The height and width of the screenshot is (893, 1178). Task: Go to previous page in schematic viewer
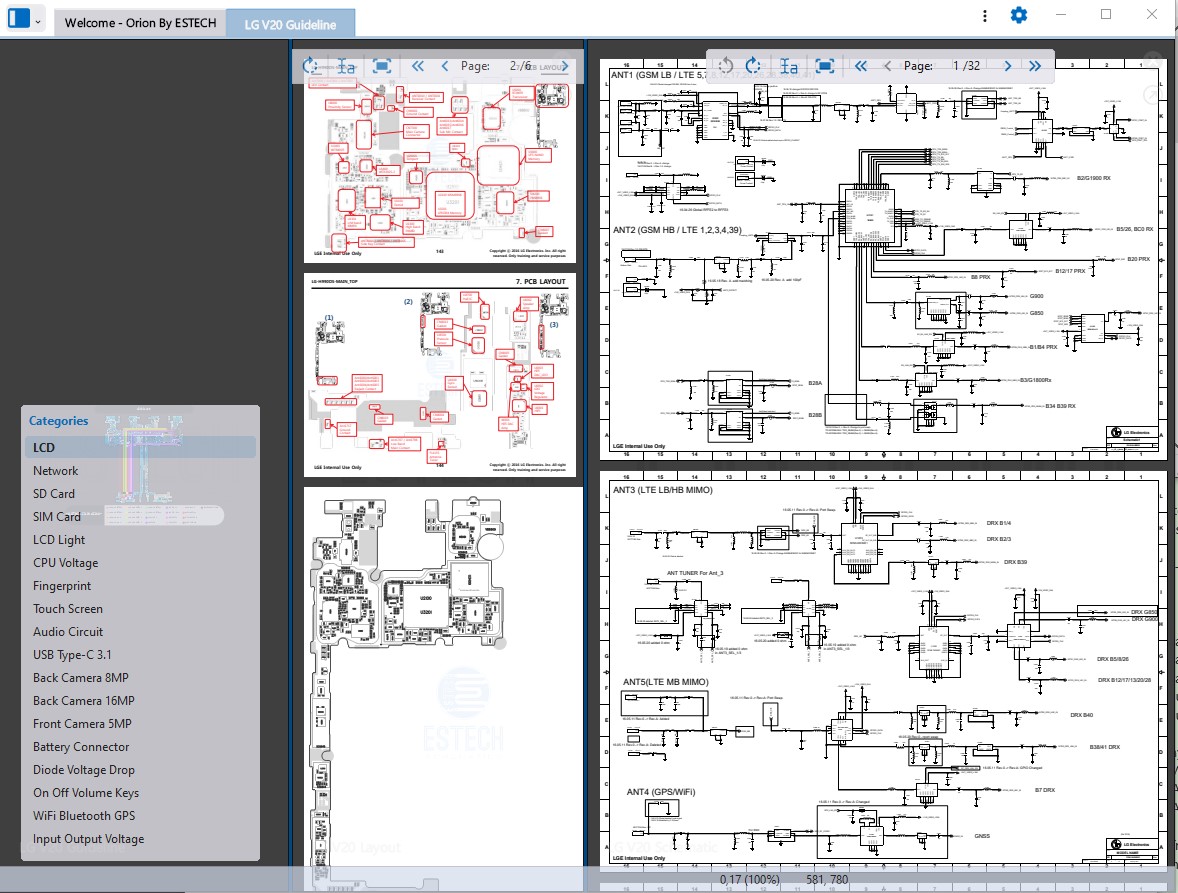pos(887,66)
